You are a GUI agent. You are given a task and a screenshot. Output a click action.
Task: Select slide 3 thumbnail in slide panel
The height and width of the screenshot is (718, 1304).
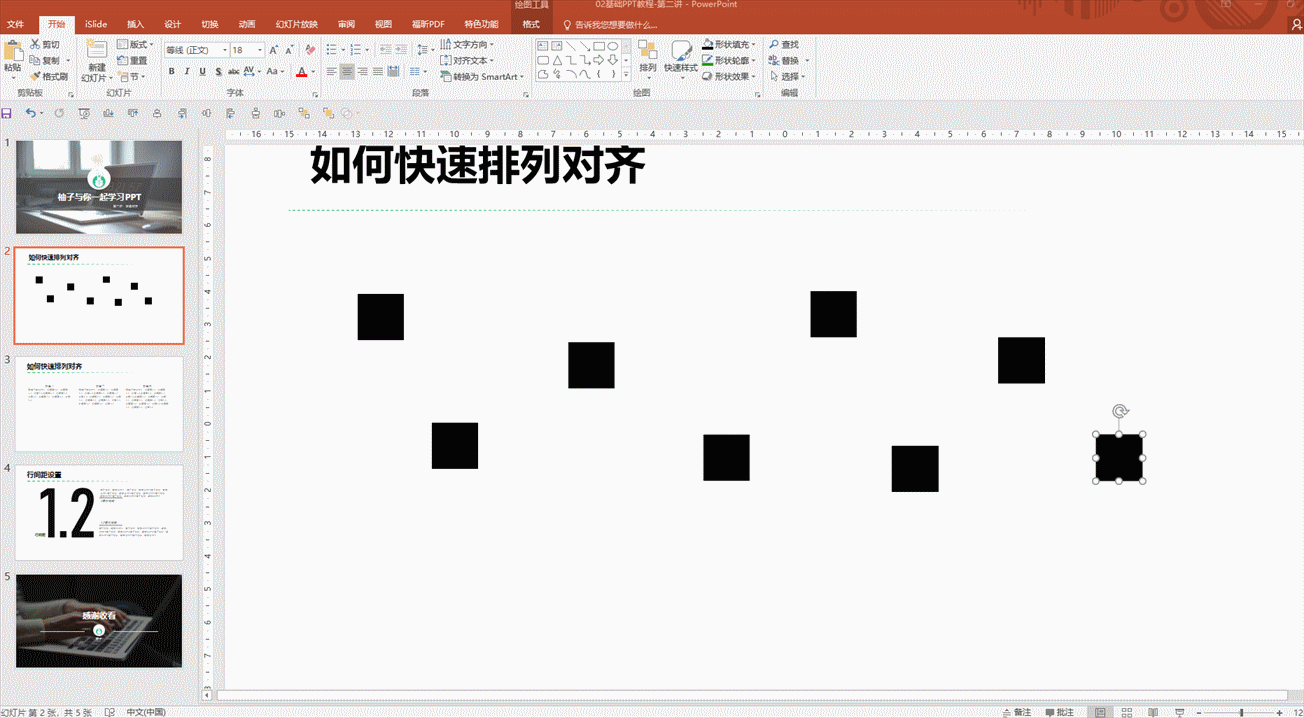99,404
